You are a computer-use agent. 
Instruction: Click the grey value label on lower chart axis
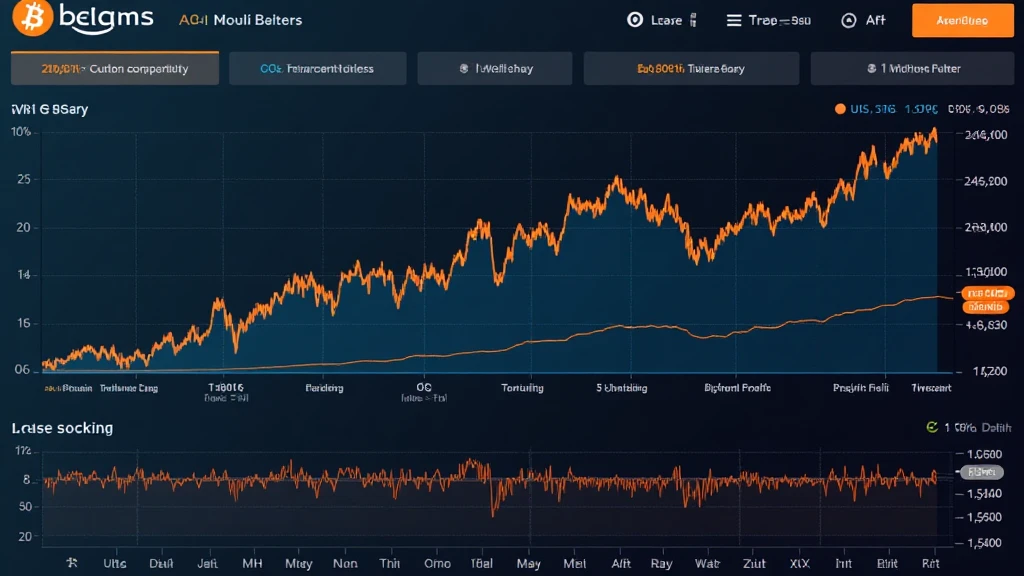pyautogui.click(x=982, y=472)
